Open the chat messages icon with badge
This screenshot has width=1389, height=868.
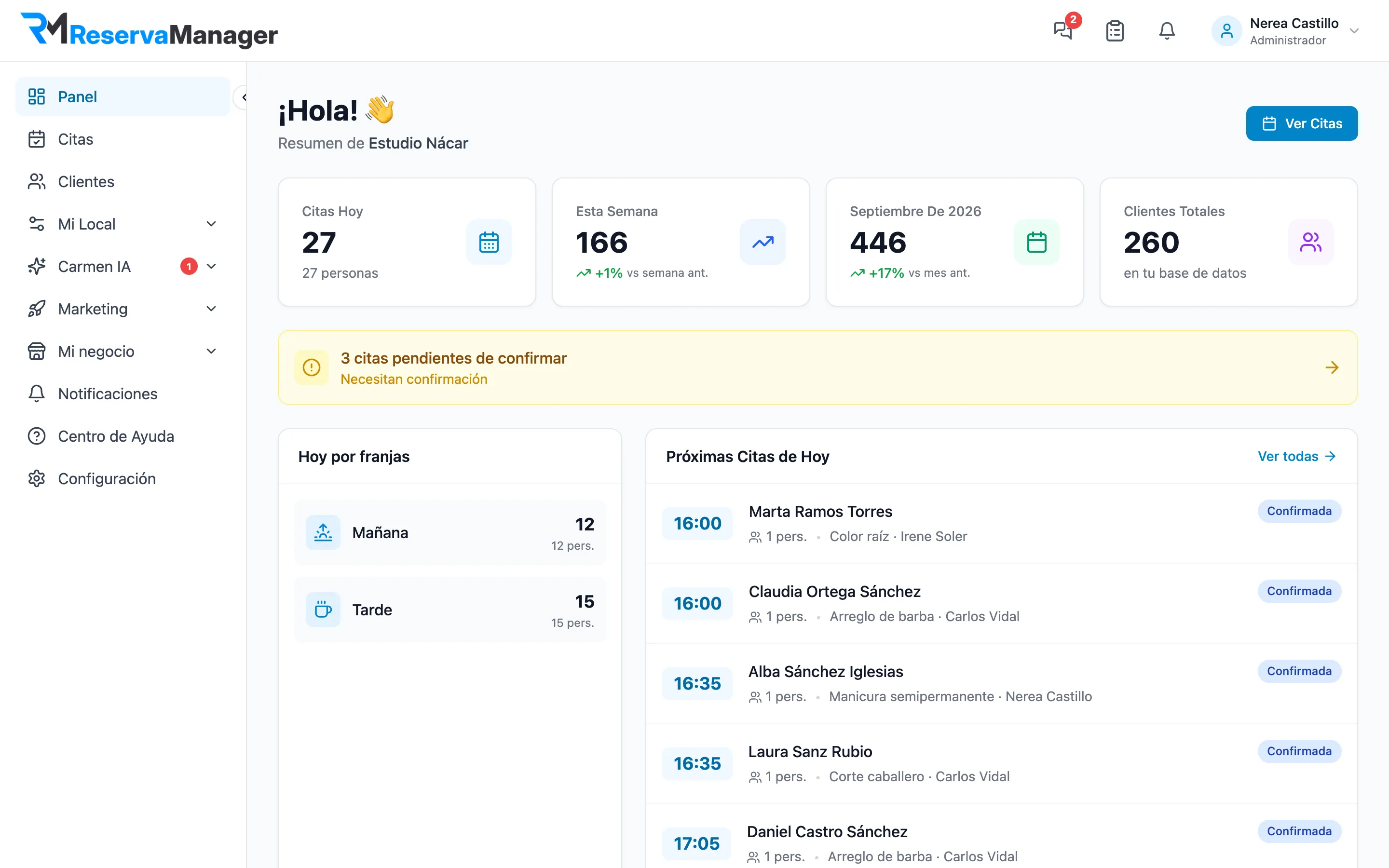click(x=1063, y=30)
